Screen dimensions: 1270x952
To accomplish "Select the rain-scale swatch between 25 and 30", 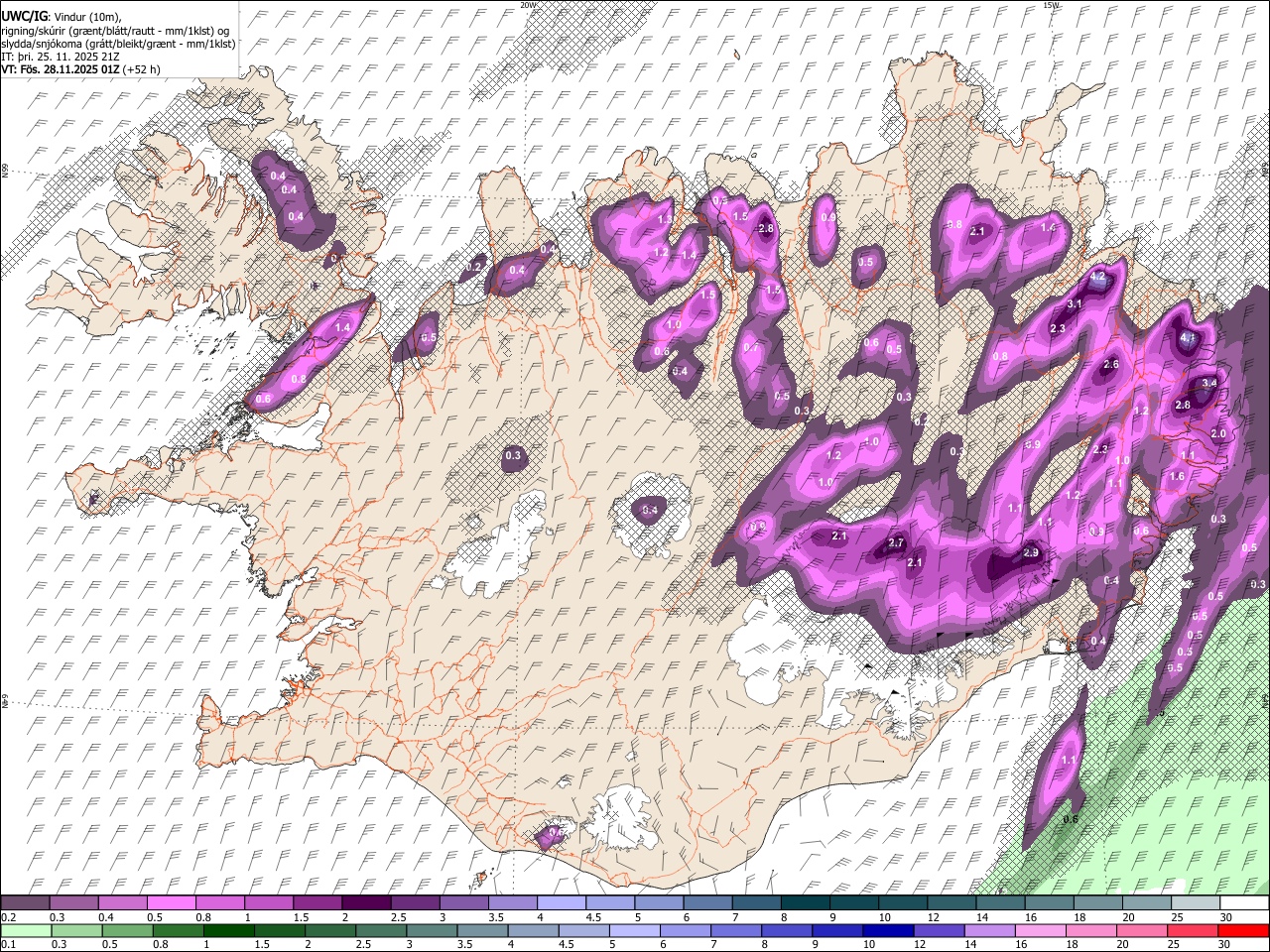I will click(1194, 930).
